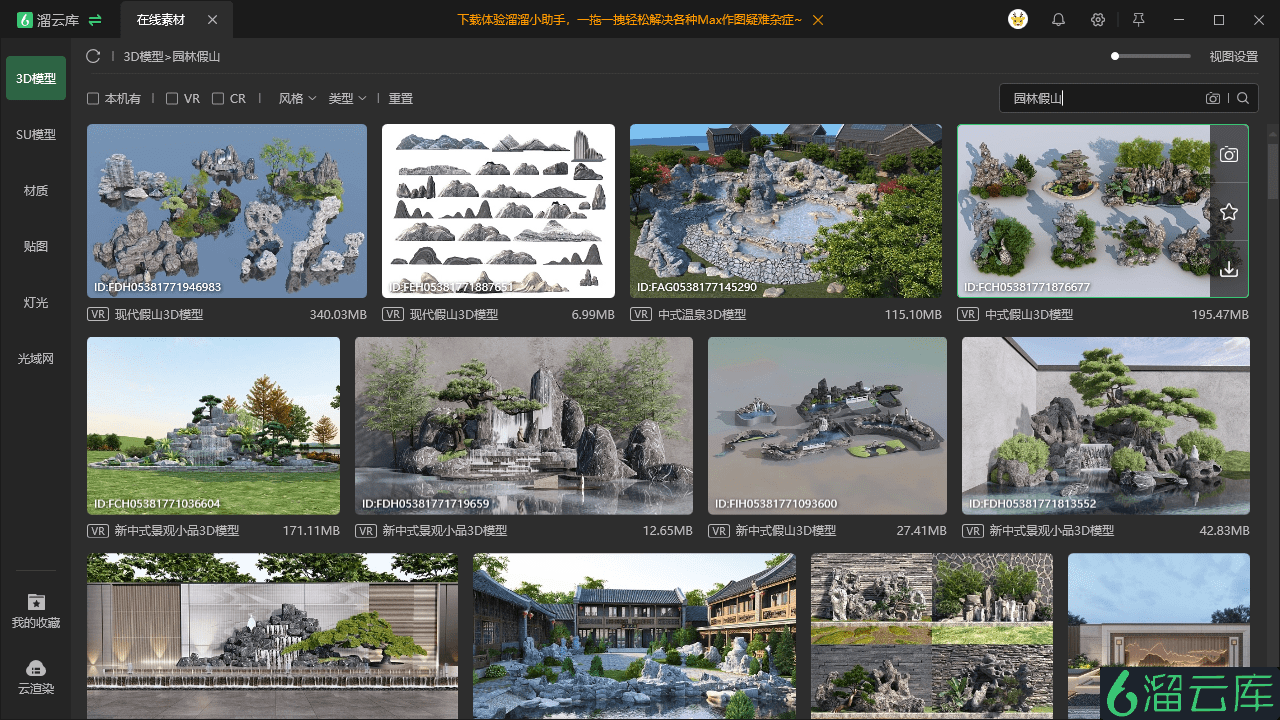Click the orange 溜溜小助手 banner link

coord(629,20)
